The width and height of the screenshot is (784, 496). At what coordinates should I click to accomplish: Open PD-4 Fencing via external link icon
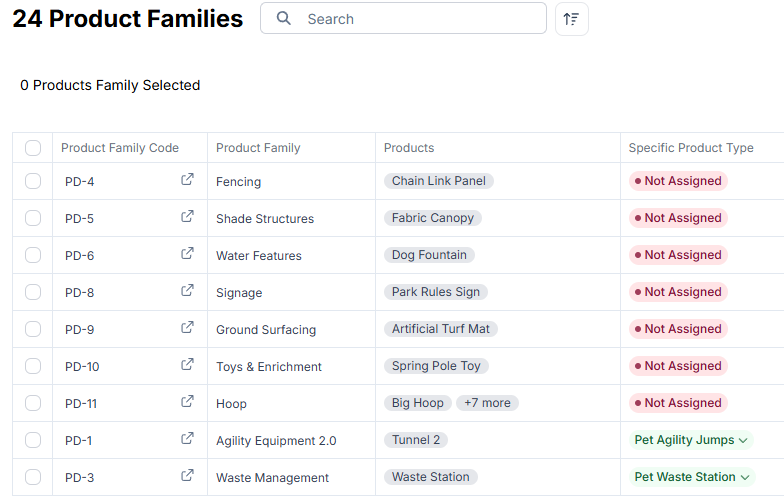pyautogui.click(x=187, y=180)
